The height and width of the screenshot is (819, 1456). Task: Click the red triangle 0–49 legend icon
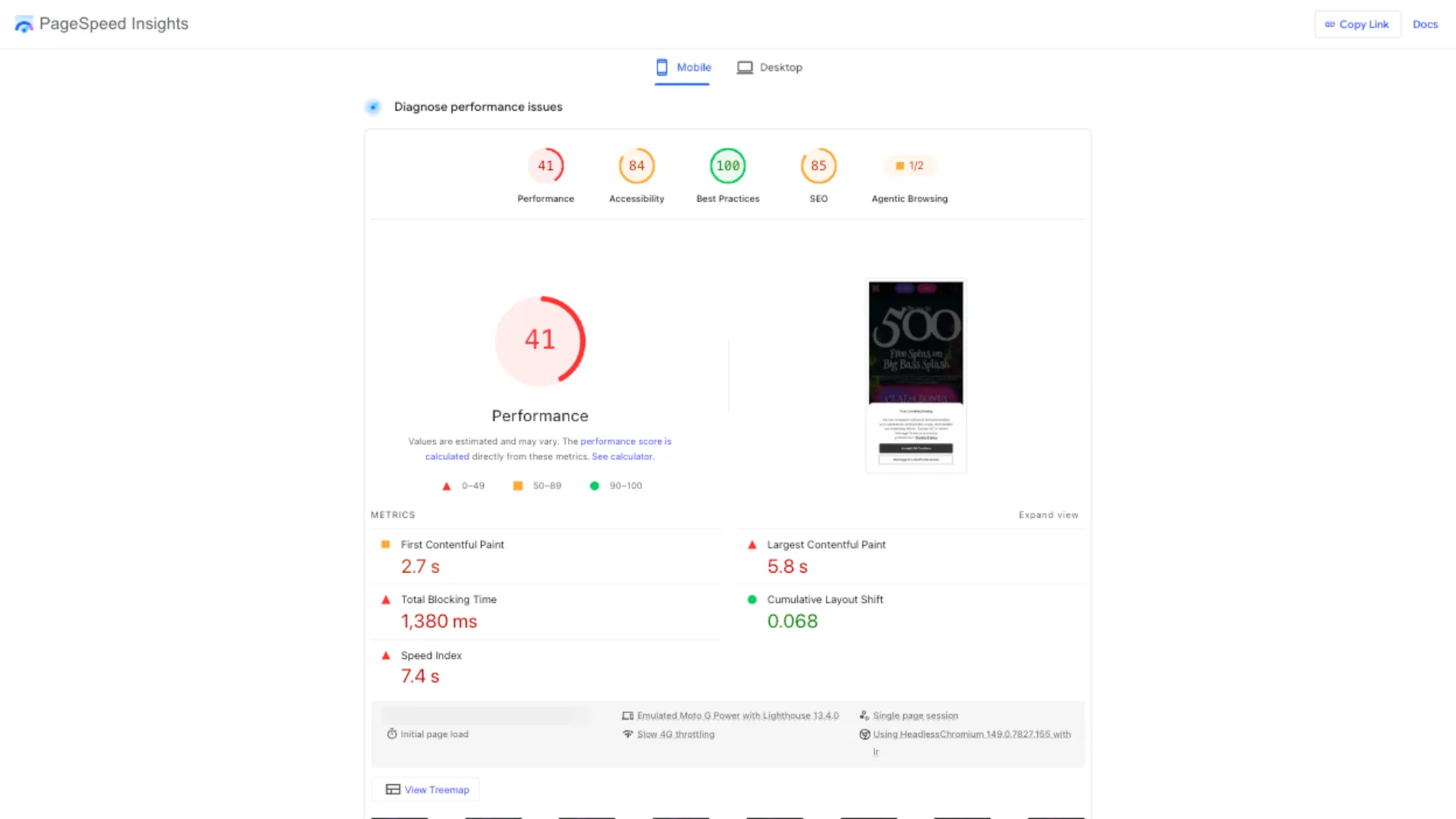(x=447, y=486)
